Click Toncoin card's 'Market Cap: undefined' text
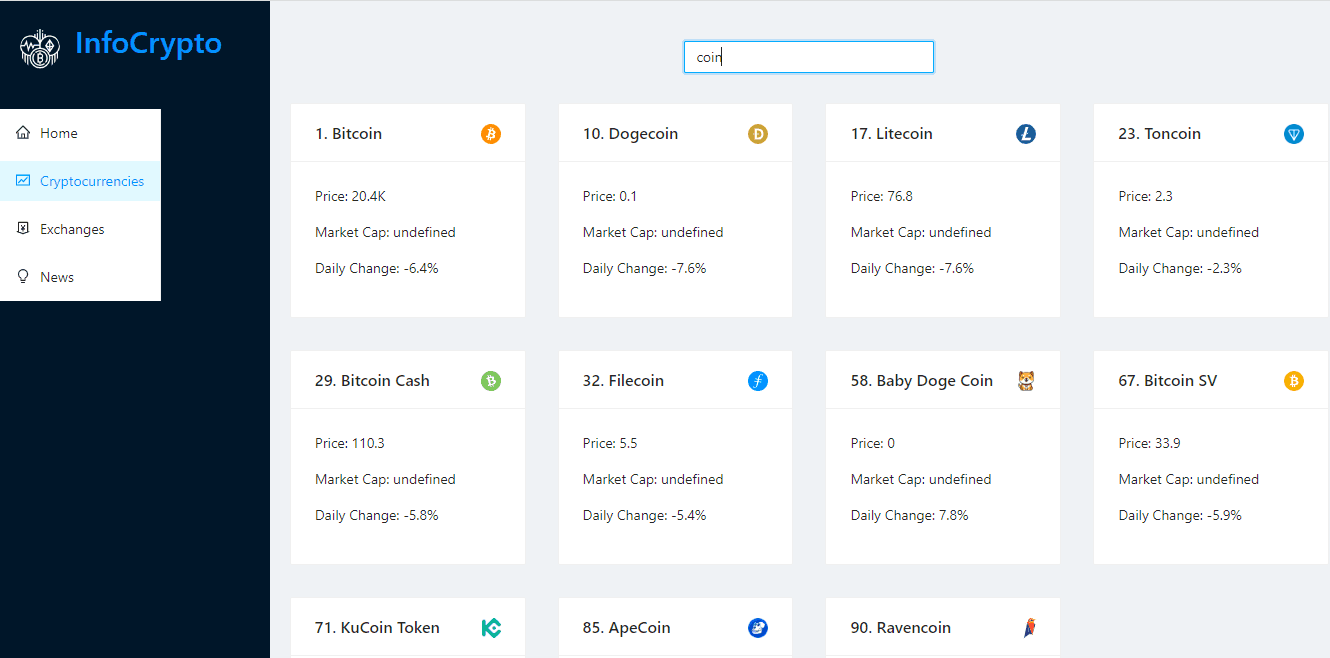 1188,232
